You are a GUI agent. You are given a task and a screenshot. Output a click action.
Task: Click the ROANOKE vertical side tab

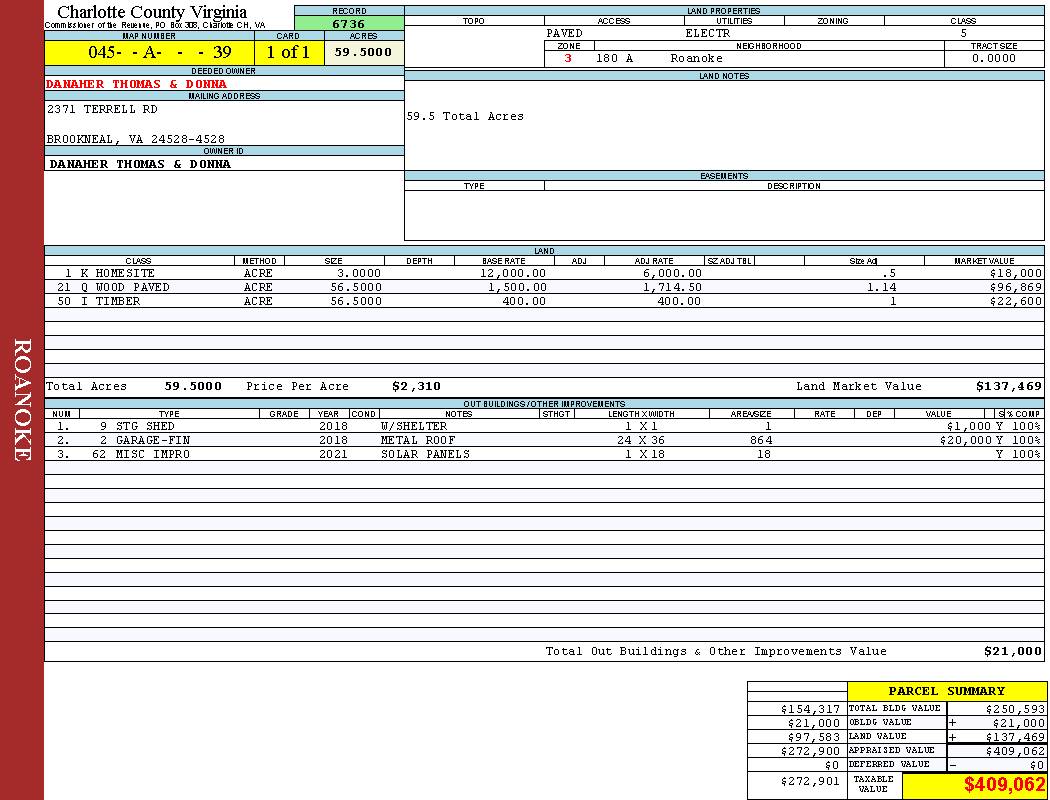click(22, 400)
